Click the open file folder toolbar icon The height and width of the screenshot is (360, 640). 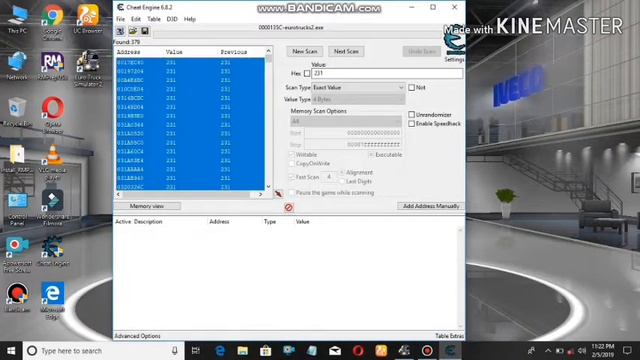coord(133,31)
